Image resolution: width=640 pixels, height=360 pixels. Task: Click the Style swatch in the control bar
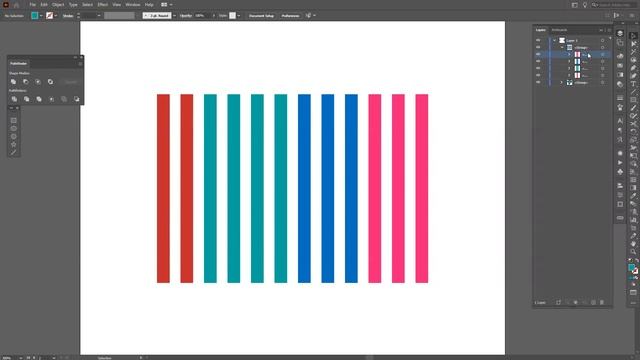232,16
